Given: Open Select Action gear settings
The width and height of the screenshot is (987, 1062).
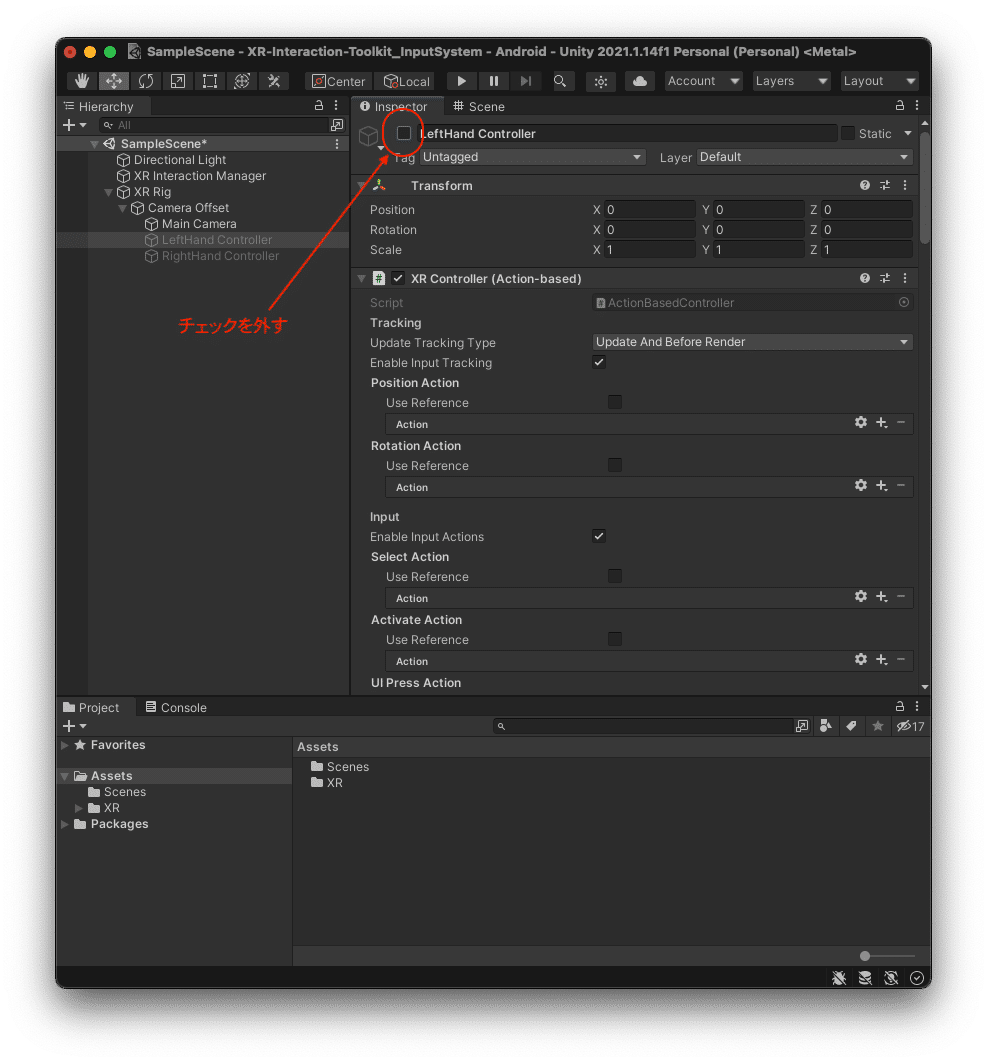Looking at the screenshot, I should tap(861, 597).
